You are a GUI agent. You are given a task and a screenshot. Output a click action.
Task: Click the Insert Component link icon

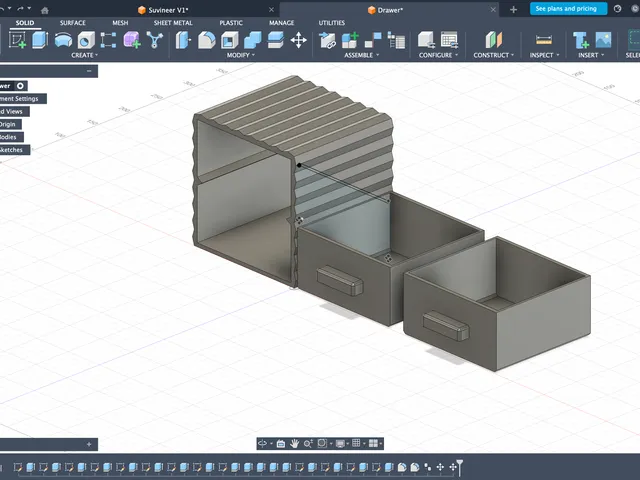327,40
